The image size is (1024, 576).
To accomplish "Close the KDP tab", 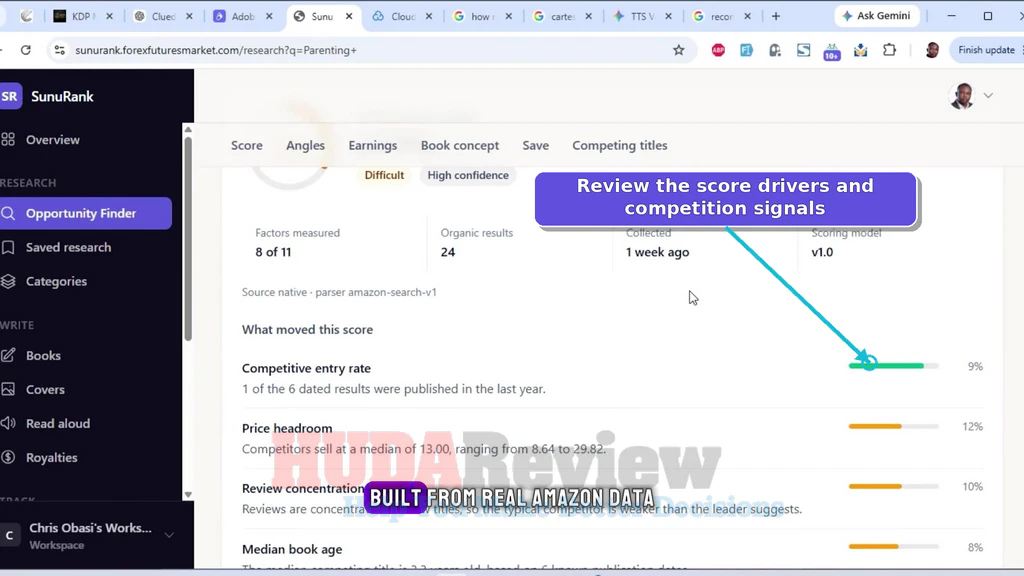I will click(x=109, y=16).
